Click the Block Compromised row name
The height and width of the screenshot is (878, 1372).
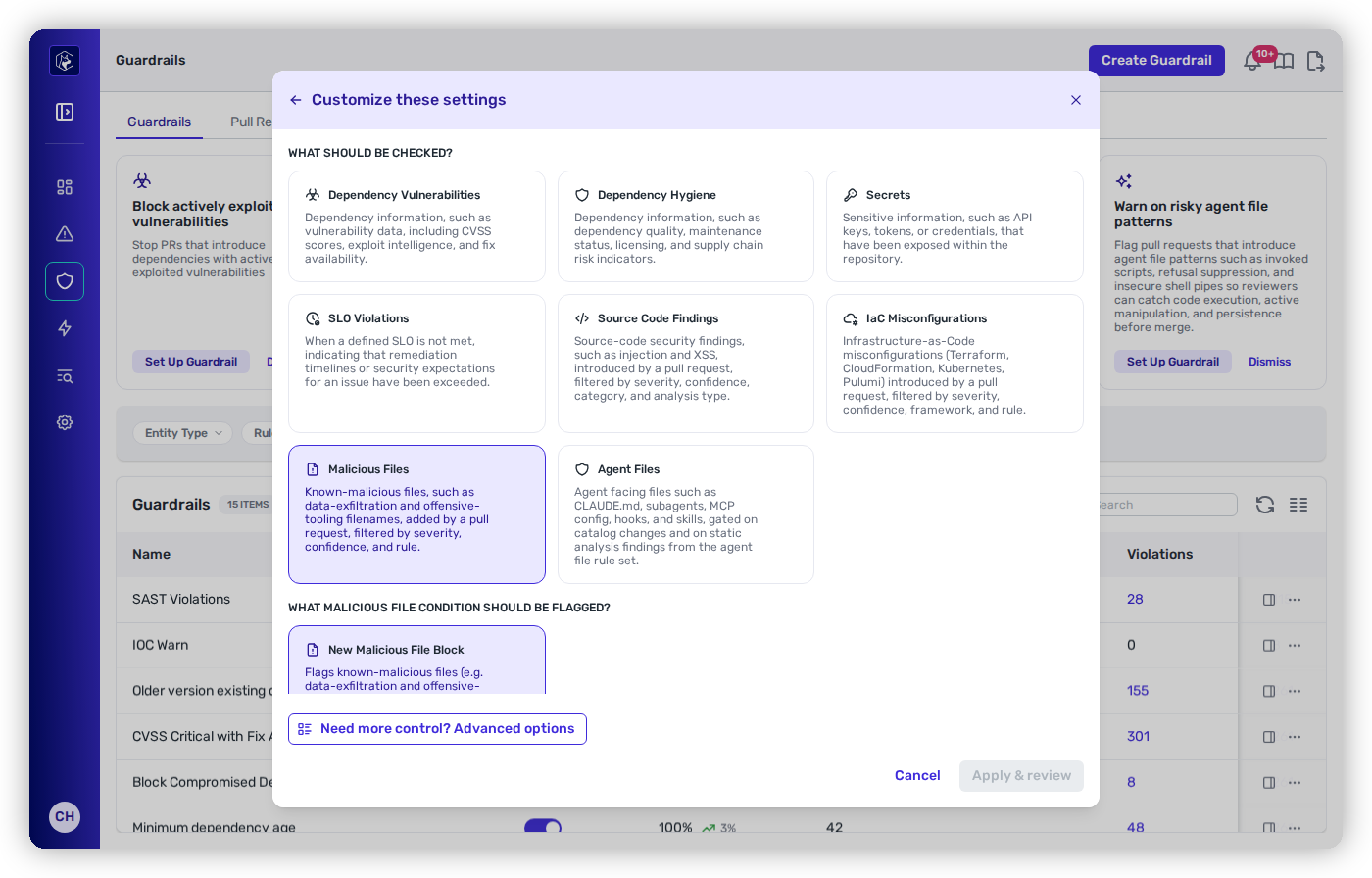202,782
